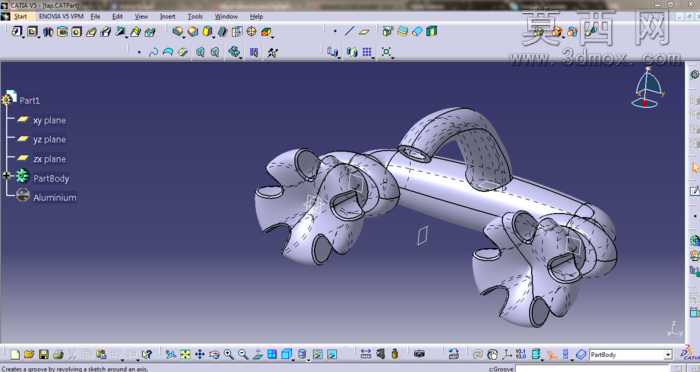Select the Shell tool
This screenshot has width=700, height=372.
point(222,32)
